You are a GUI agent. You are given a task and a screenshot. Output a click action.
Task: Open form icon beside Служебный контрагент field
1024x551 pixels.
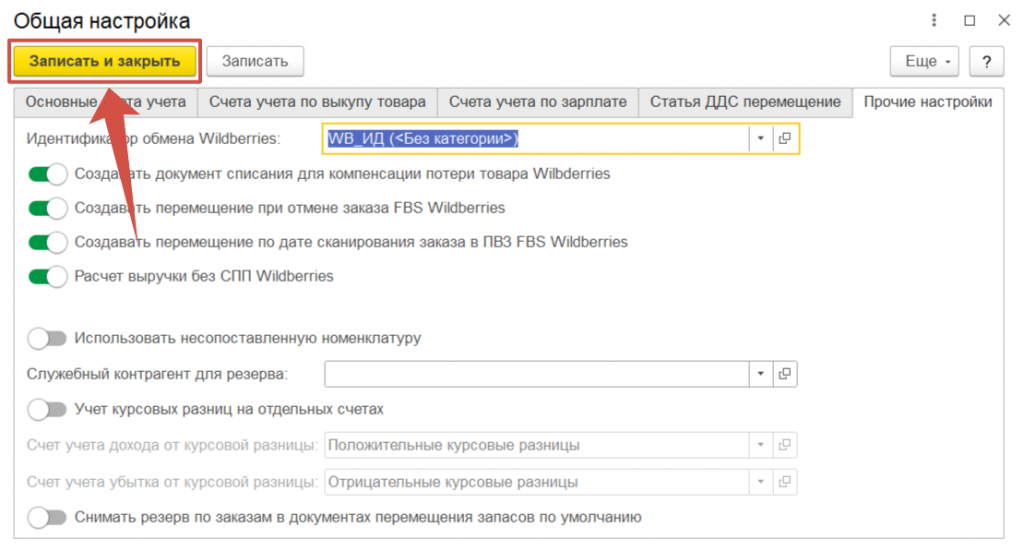[x=785, y=374]
